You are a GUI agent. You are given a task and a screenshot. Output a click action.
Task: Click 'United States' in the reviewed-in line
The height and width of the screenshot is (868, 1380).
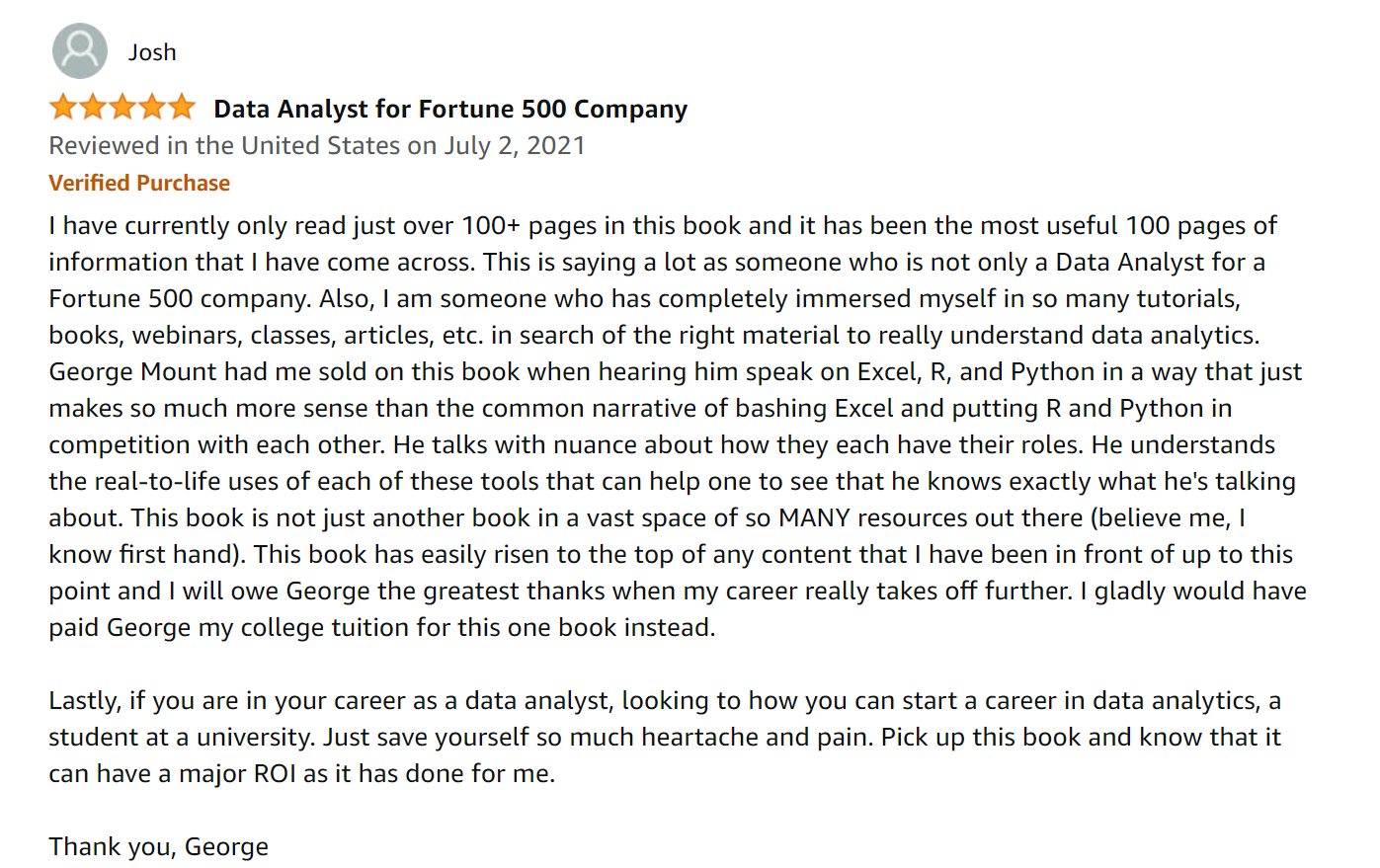(x=321, y=146)
